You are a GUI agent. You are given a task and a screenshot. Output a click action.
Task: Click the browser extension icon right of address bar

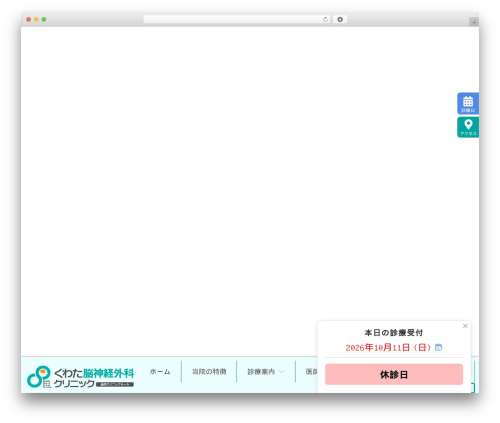(340, 19)
